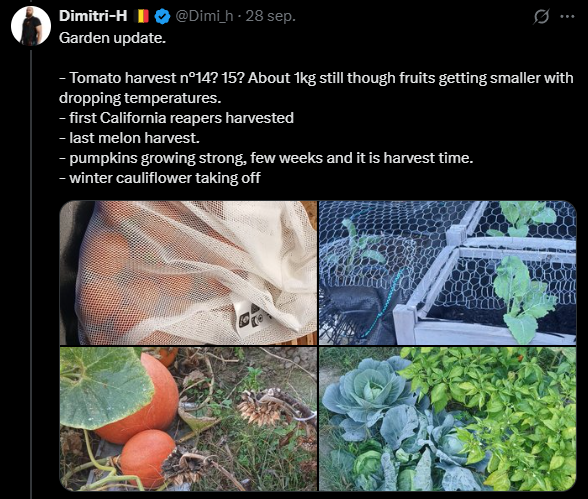Open Dimitri-H's profile avatar
Viewport: 588px width, 499px height.
pos(31,25)
